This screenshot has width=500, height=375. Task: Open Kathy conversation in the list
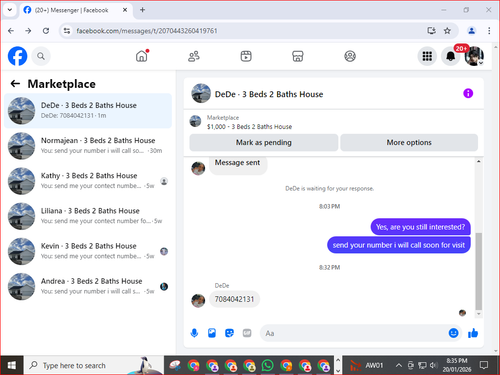[x=88, y=181]
